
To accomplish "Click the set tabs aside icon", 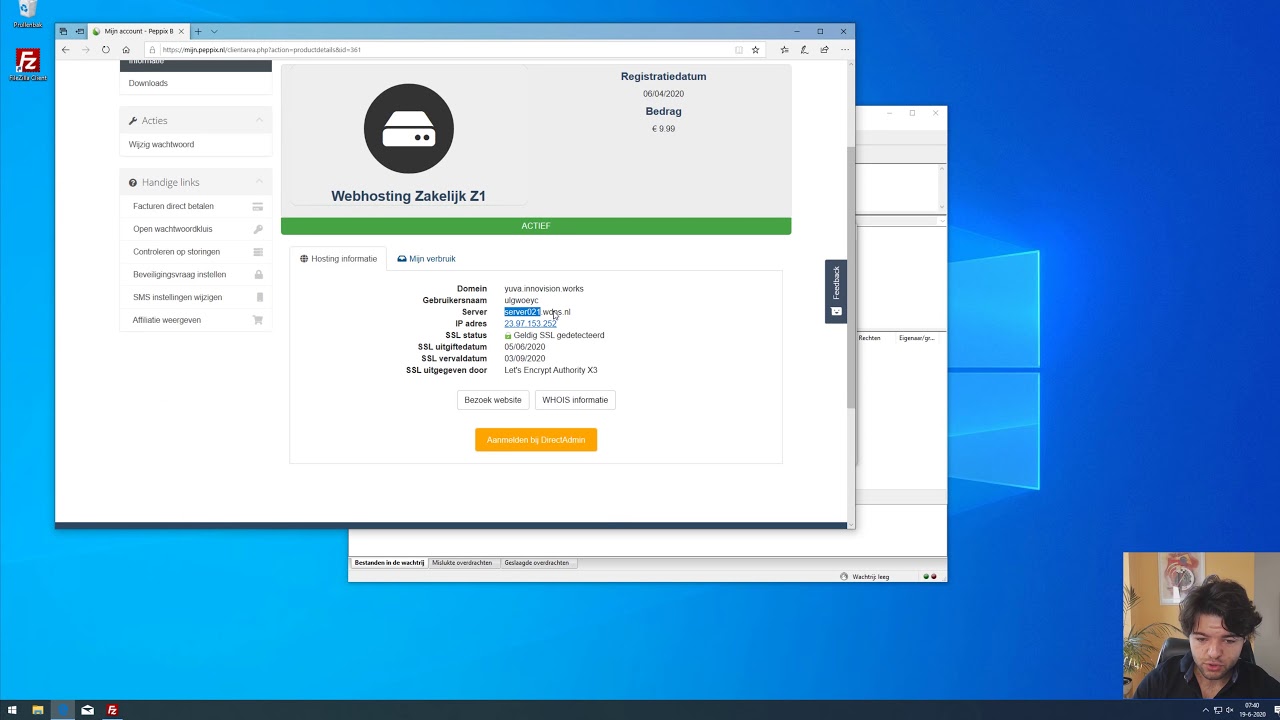I will click(x=80, y=31).
